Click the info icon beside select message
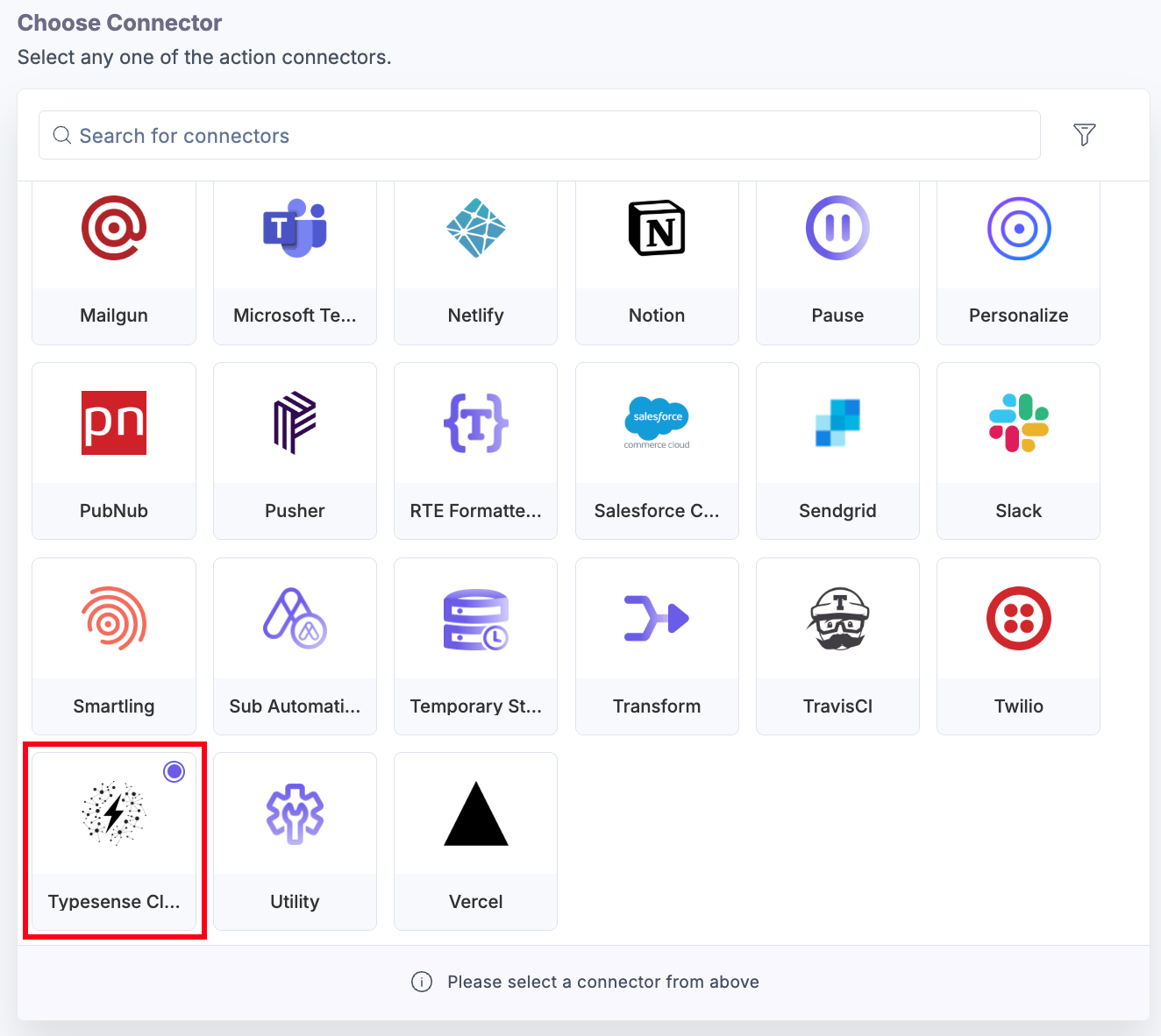Viewport: 1161px width, 1036px height. pyautogui.click(x=422, y=982)
